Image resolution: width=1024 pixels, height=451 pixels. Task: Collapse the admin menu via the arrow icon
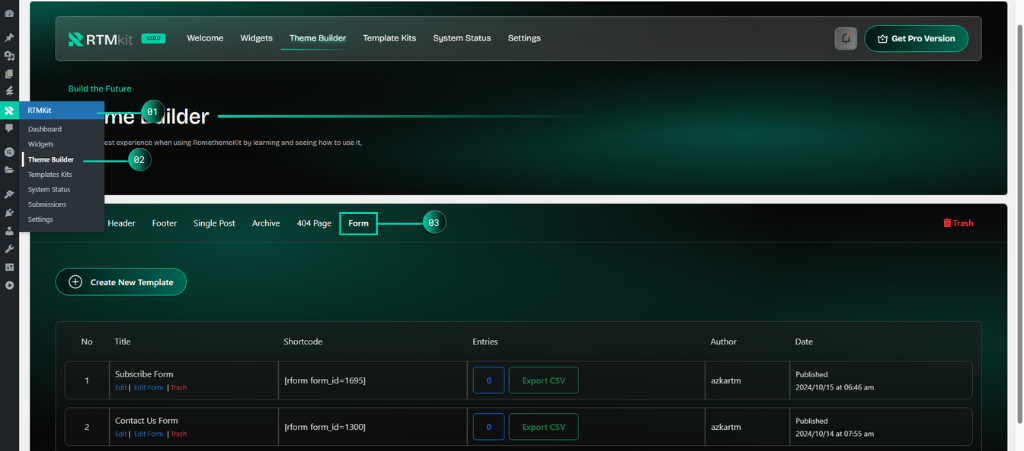tap(9, 285)
